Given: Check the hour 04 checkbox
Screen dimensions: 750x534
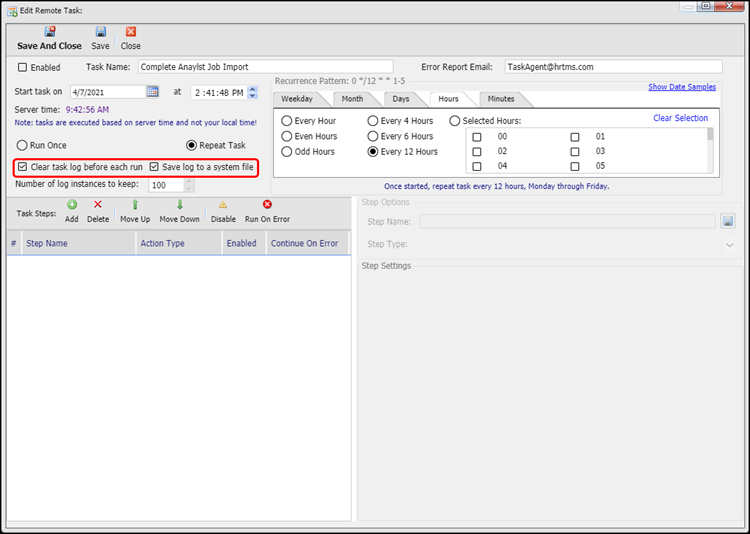Looking at the screenshot, I should [477, 167].
